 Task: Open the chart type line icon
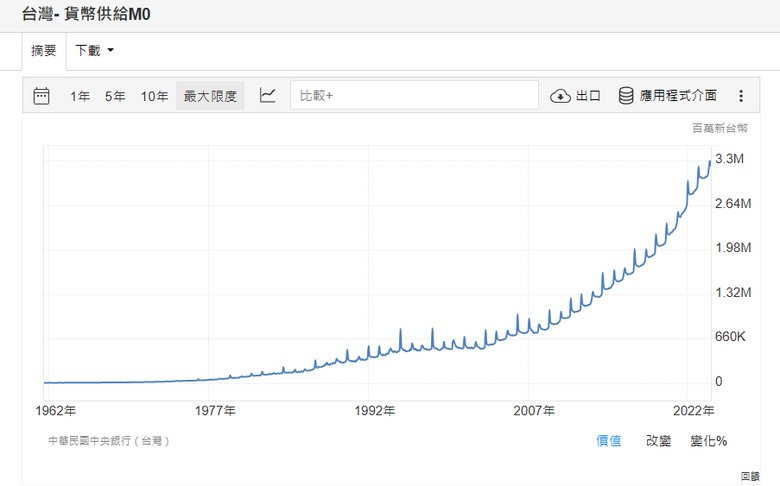[x=267, y=95]
